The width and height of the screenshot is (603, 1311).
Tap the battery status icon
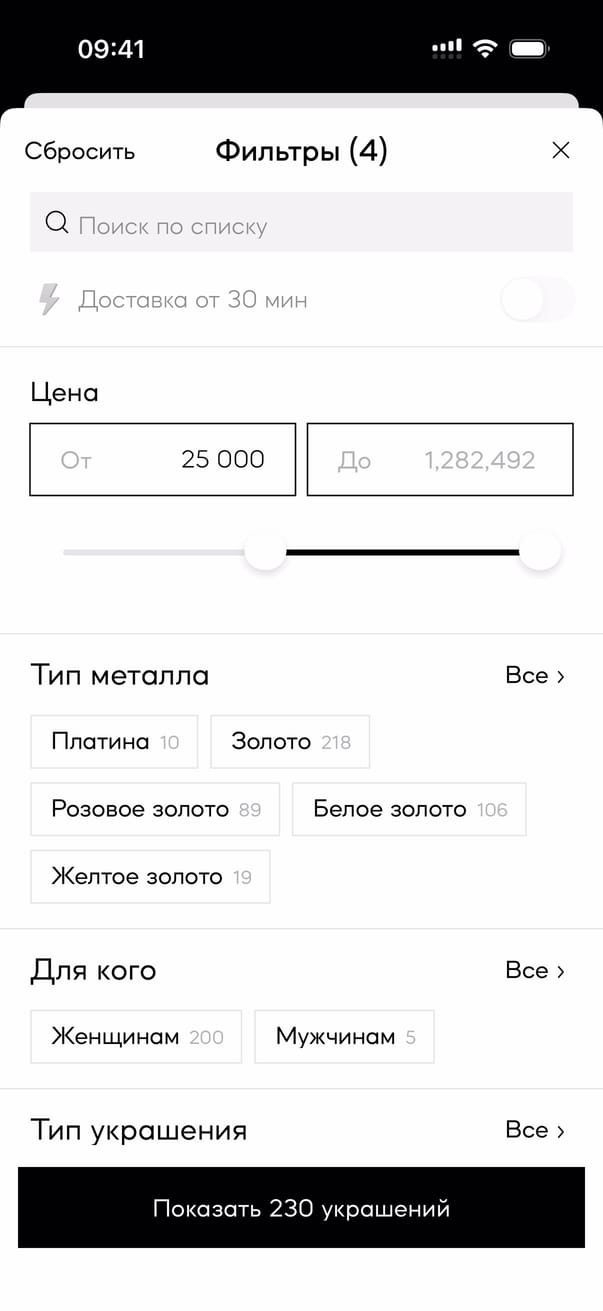529,48
